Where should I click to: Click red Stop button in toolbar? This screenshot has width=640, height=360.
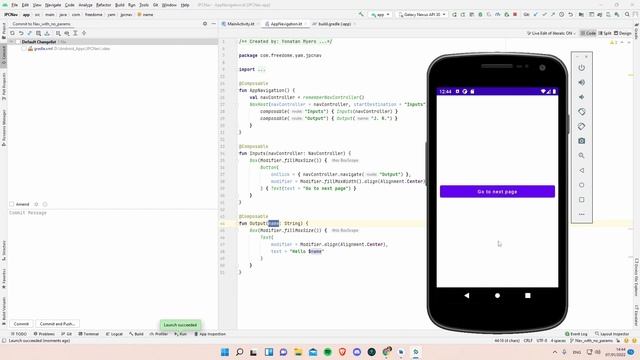click(x=515, y=14)
